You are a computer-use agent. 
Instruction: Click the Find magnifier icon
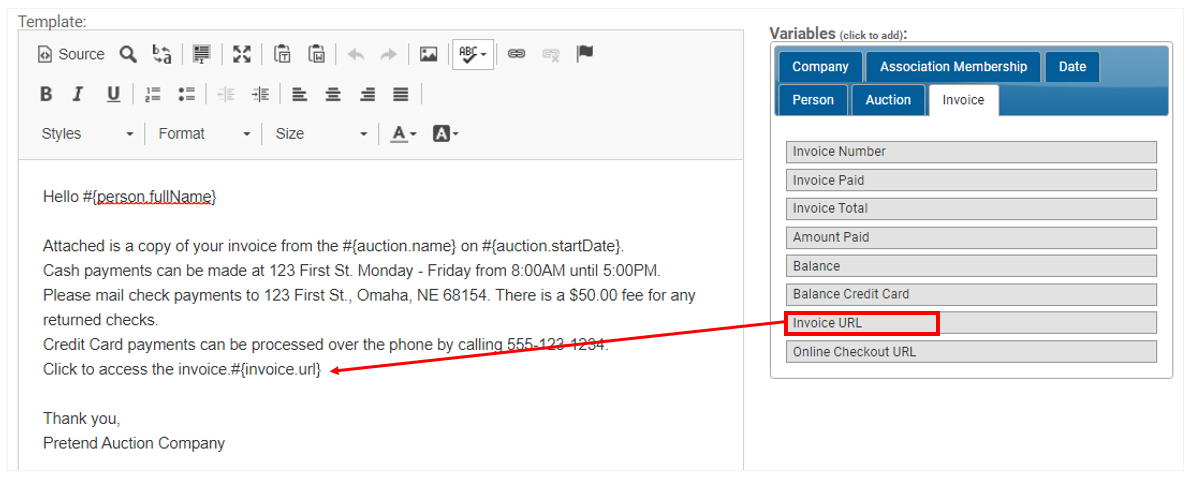(x=128, y=54)
